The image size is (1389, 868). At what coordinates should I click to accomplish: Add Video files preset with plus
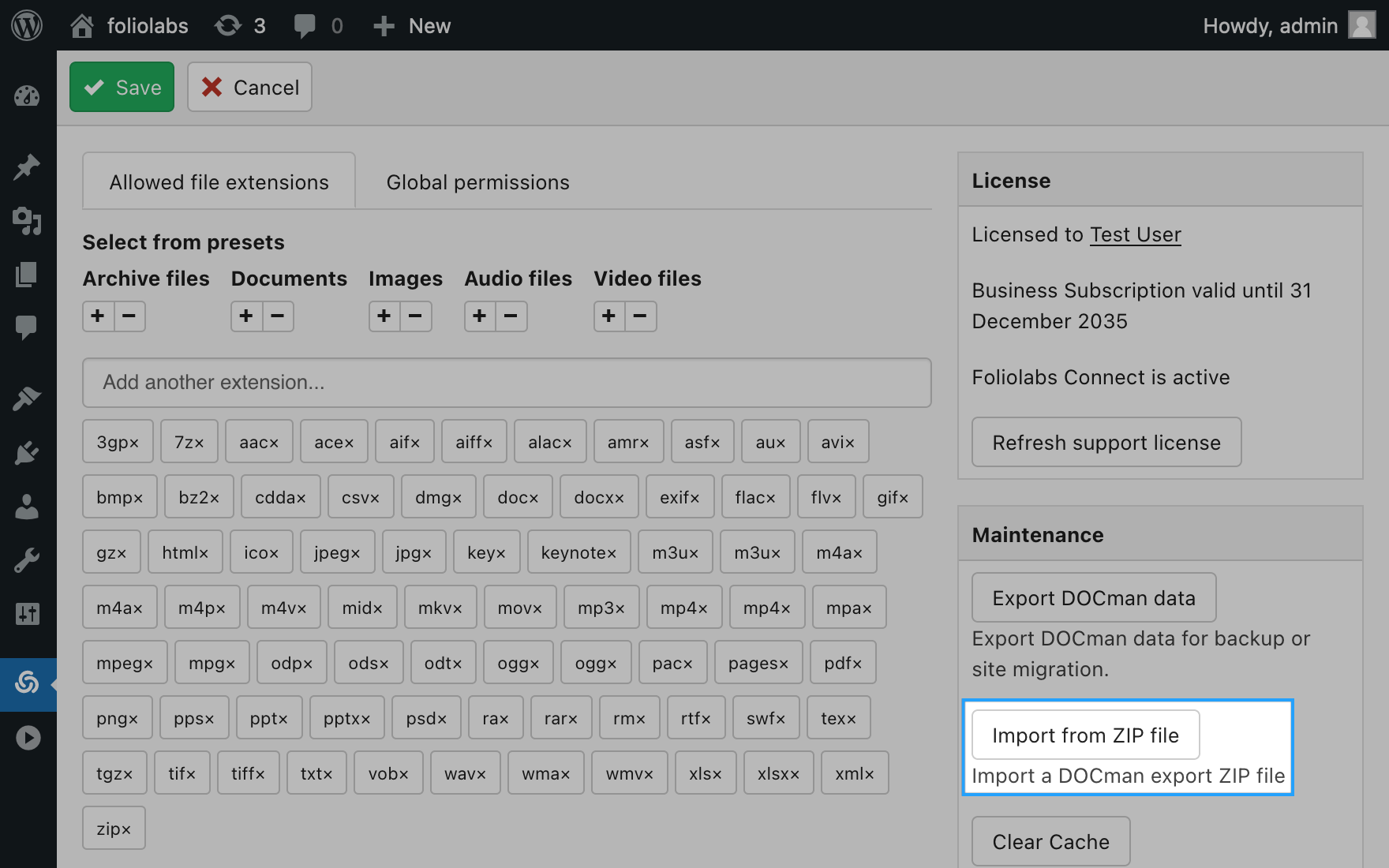[609, 316]
